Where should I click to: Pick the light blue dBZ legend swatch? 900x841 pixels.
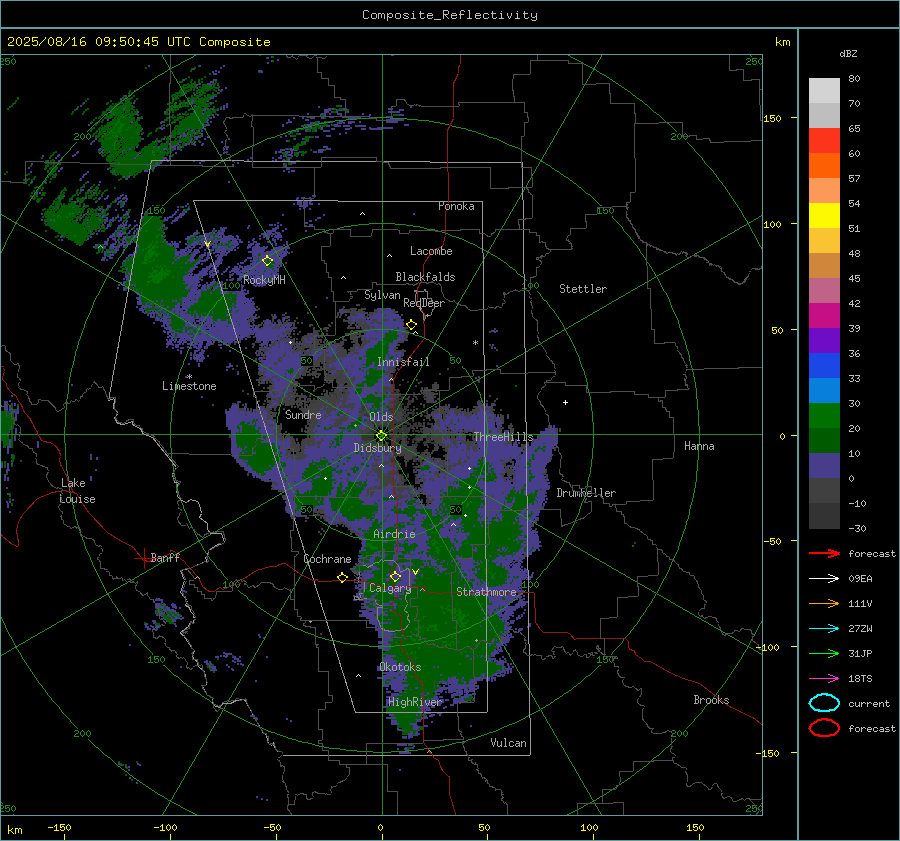pyautogui.click(x=824, y=391)
